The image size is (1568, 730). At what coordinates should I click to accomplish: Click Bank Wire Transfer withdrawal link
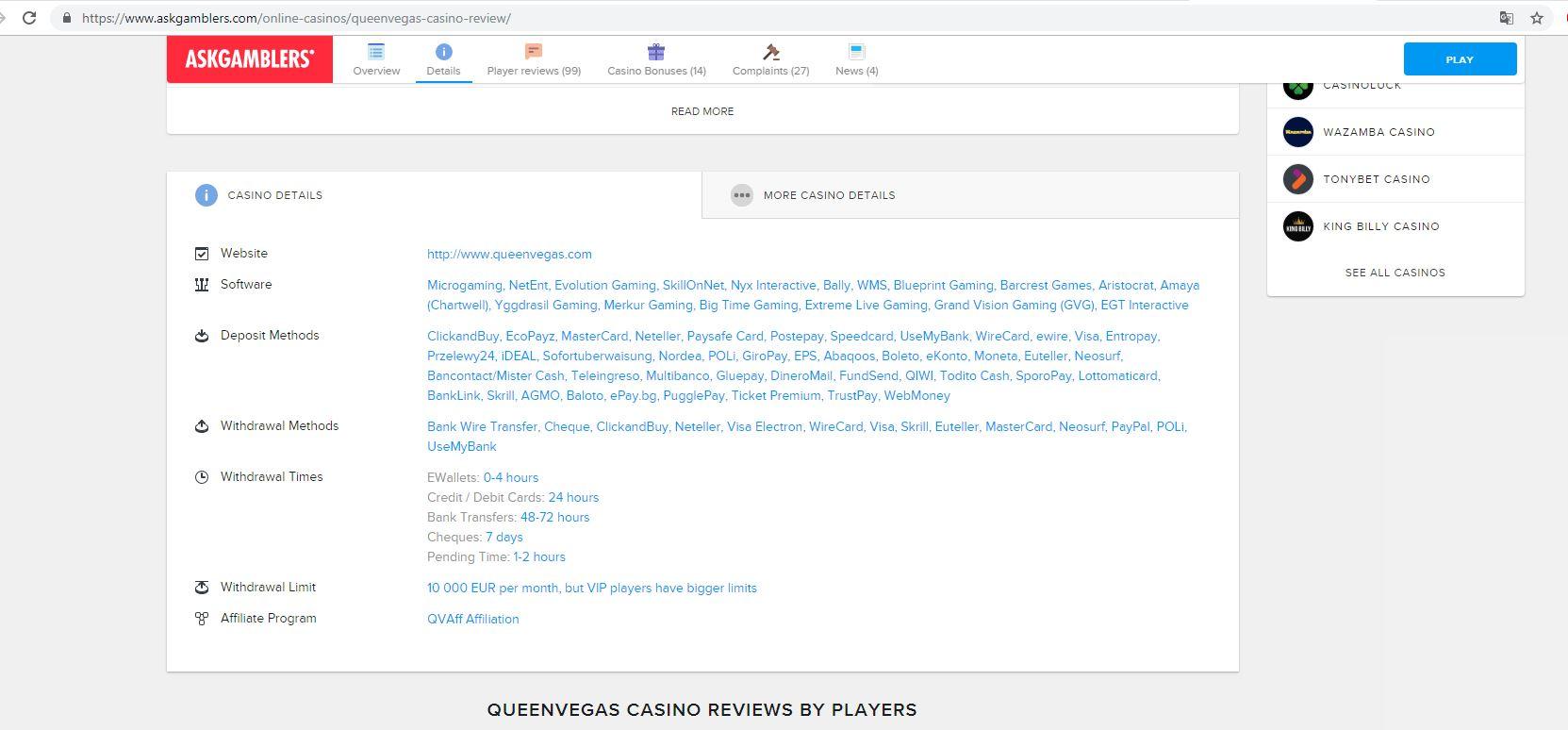(x=483, y=426)
